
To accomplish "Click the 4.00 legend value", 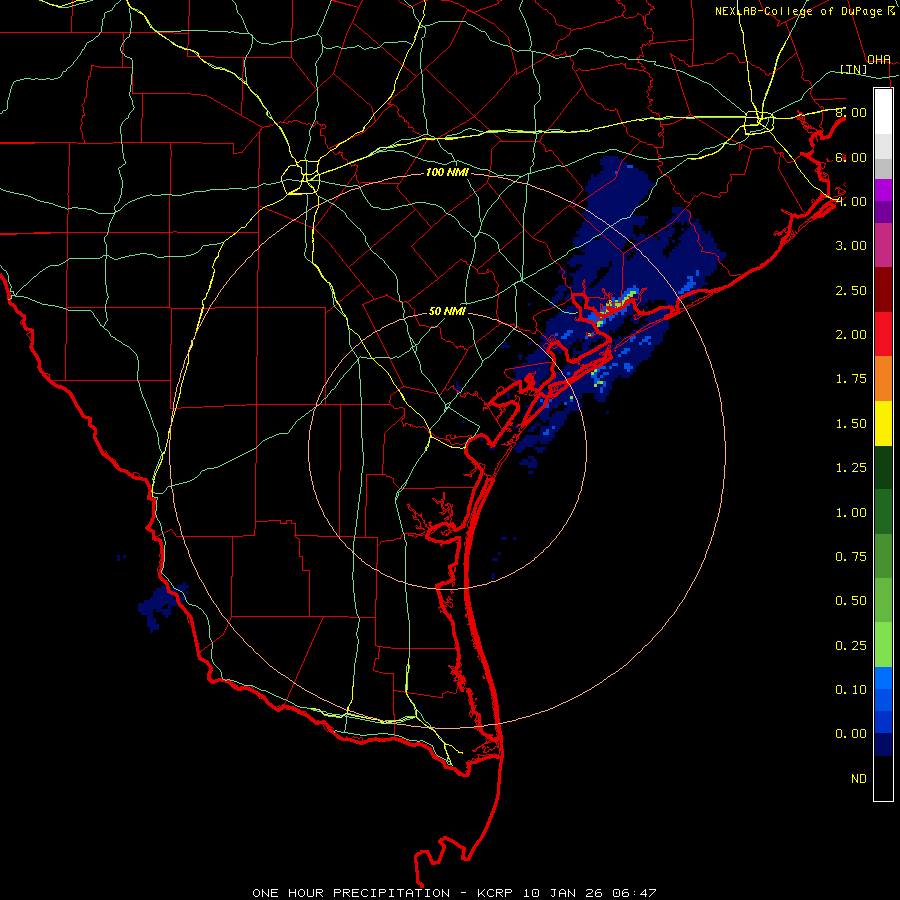I will tap(851, 201).
